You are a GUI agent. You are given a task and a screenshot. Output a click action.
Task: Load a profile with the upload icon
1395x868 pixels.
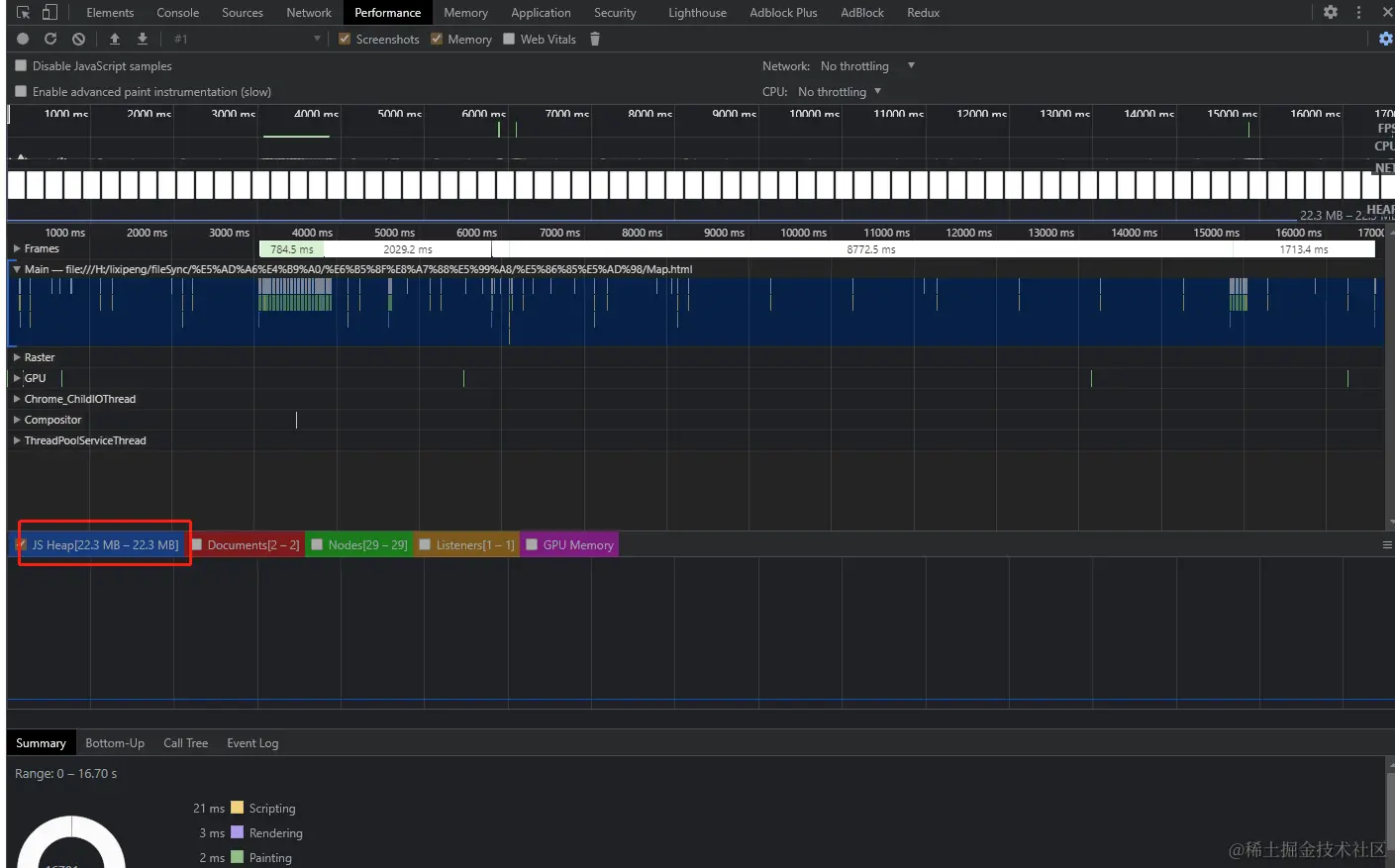115,39
